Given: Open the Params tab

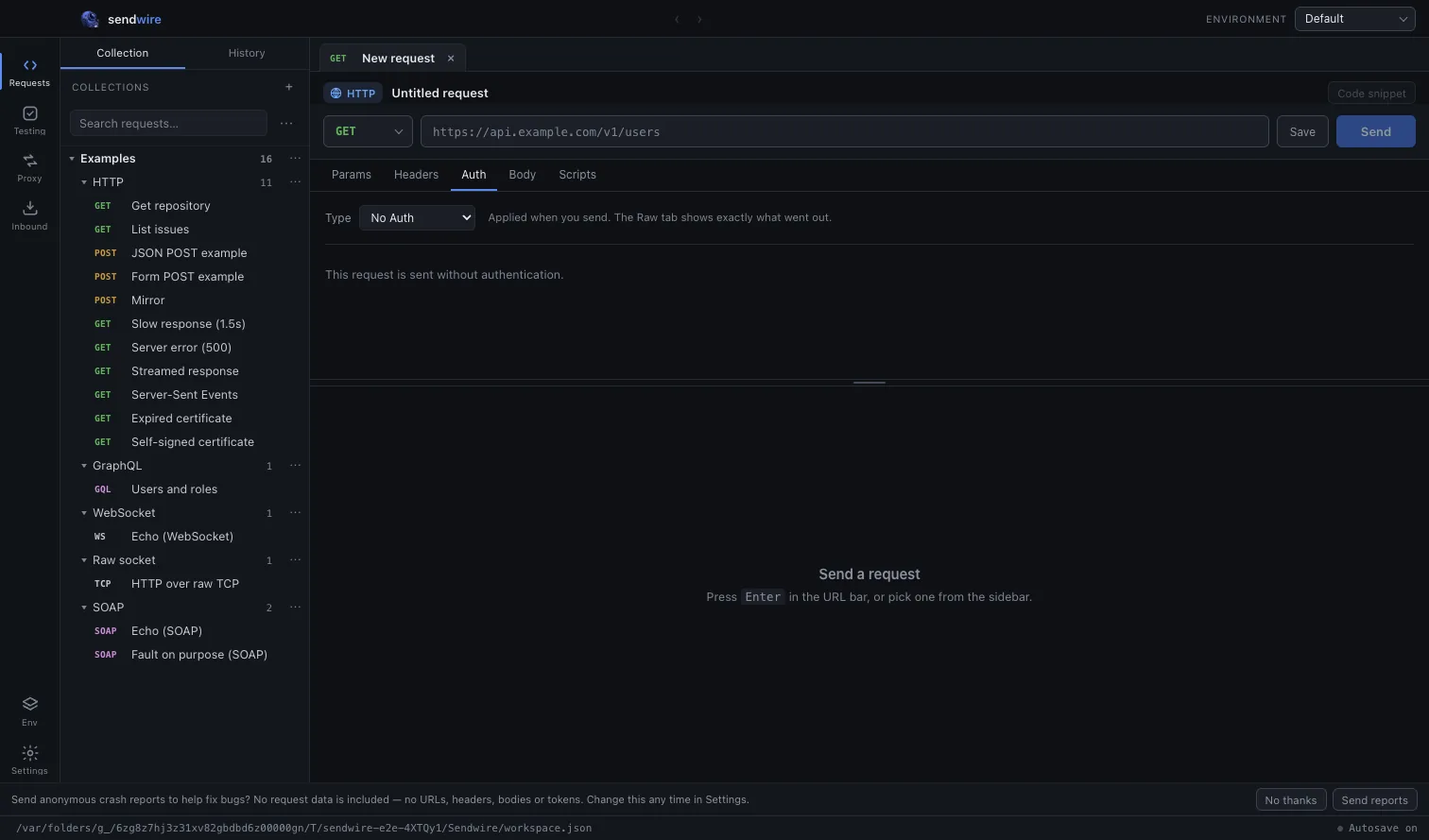Looking at the screenshot, I should [x=352, y=175].
